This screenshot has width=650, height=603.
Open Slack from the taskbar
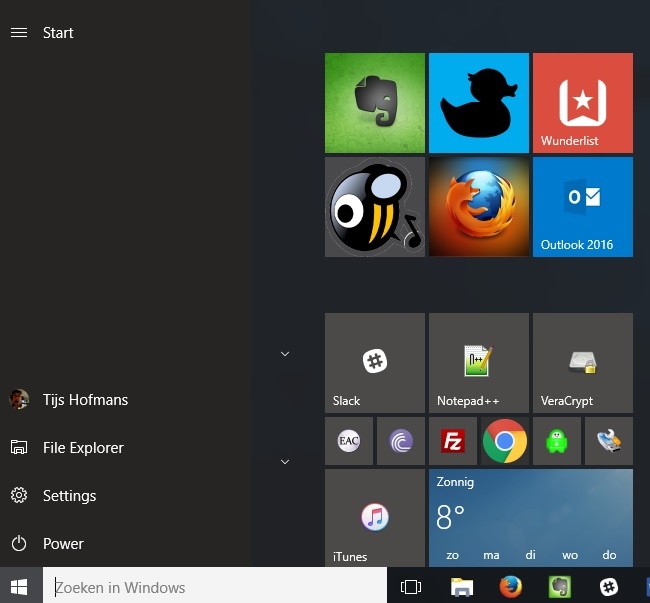[x=609, y=587]
